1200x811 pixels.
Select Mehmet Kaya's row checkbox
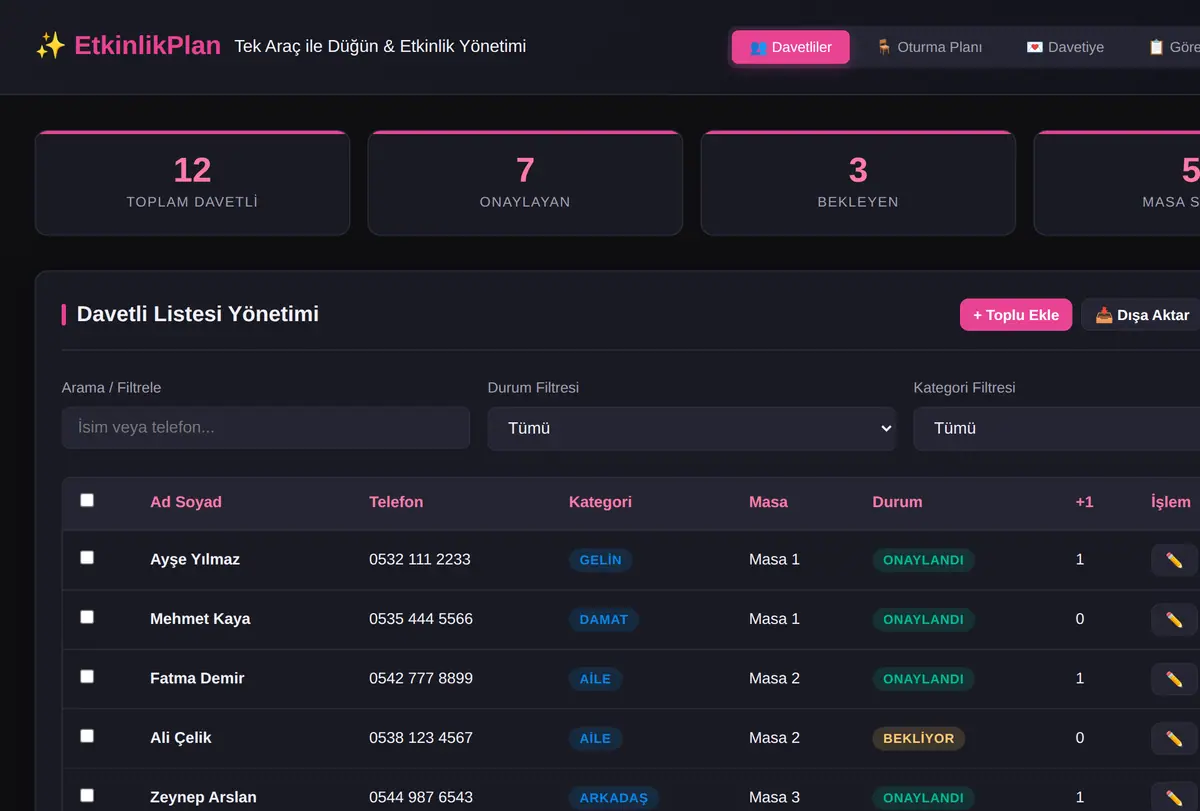click(x=87, y=617)
